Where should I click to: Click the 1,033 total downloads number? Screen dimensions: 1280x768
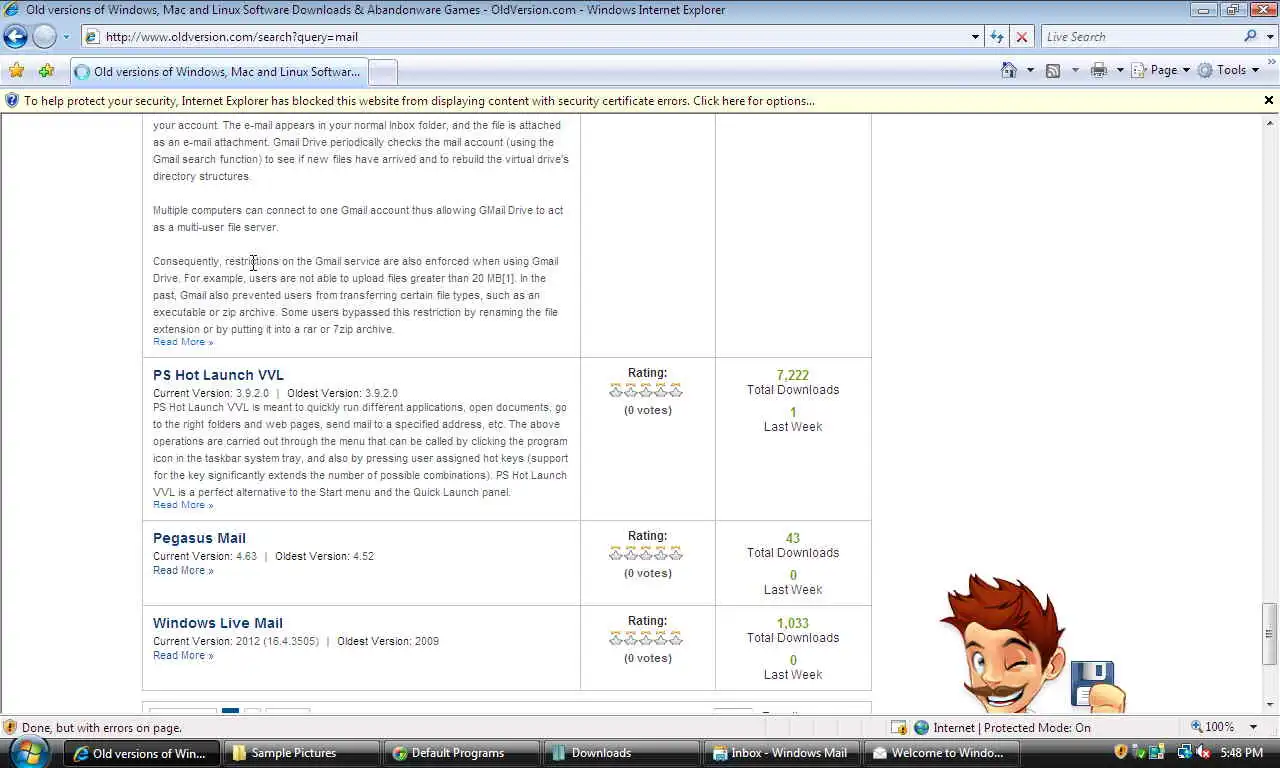click(792, 623)
